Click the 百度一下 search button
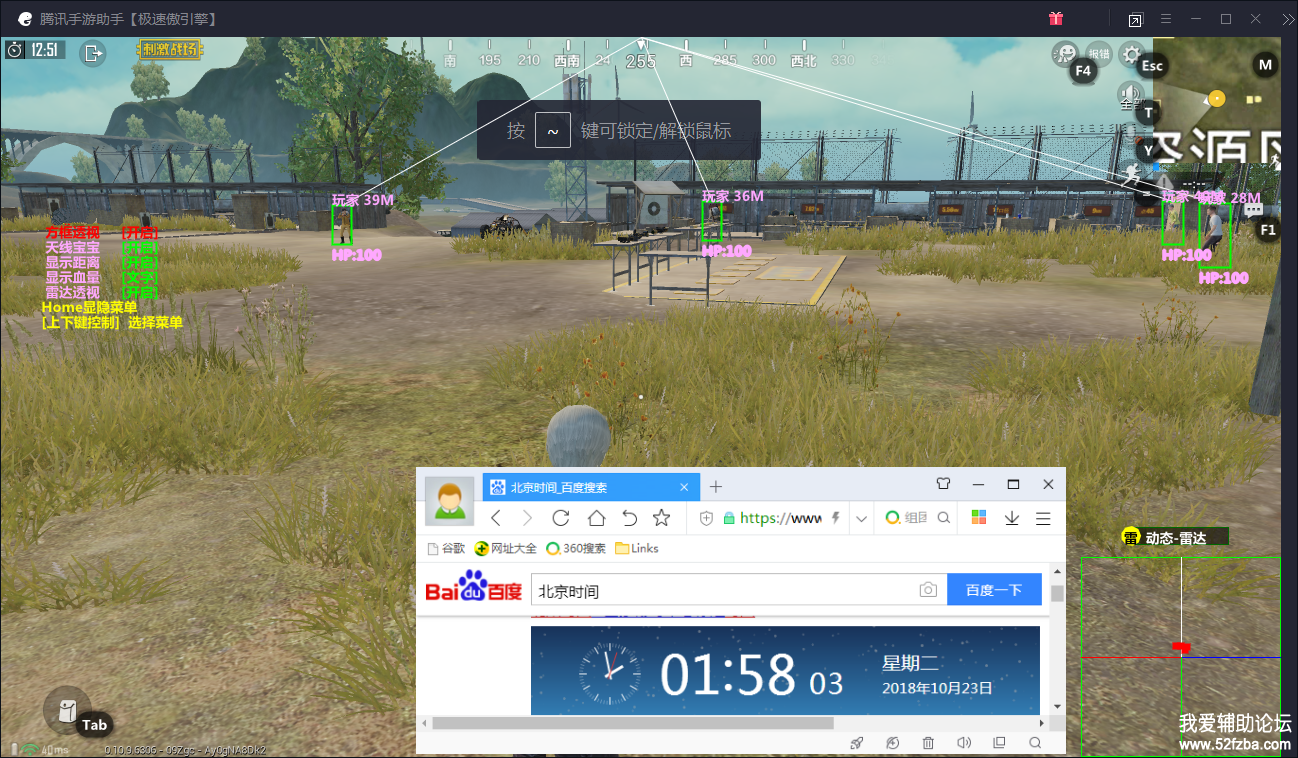 point(994,590)
